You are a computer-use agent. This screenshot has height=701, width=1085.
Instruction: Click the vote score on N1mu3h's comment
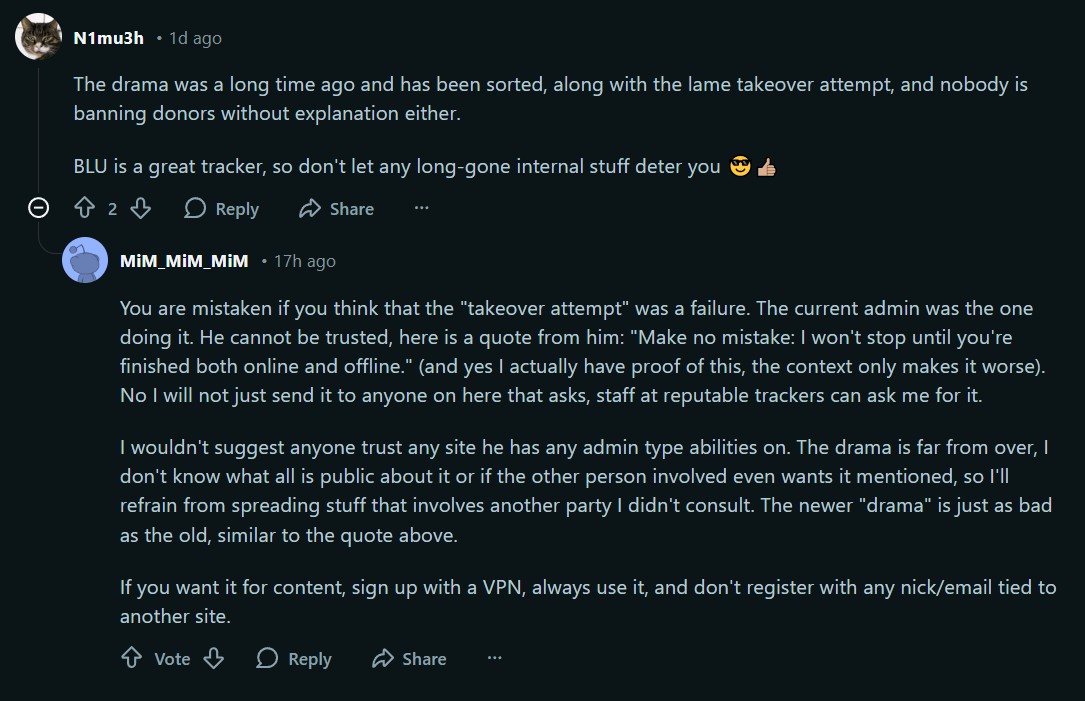(112, 208)
